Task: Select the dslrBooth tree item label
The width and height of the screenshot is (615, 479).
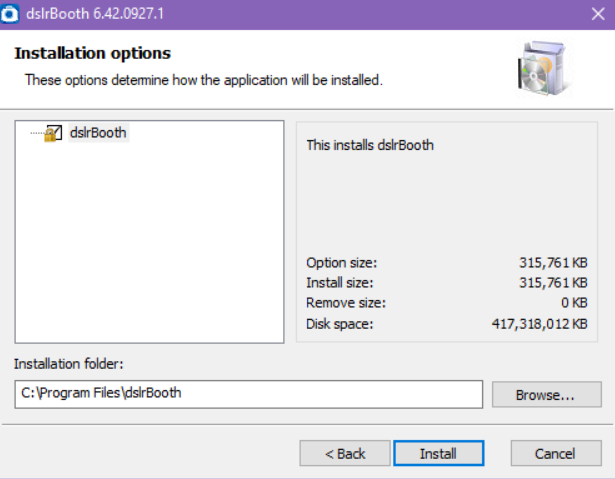Action: tap(98, 133)
